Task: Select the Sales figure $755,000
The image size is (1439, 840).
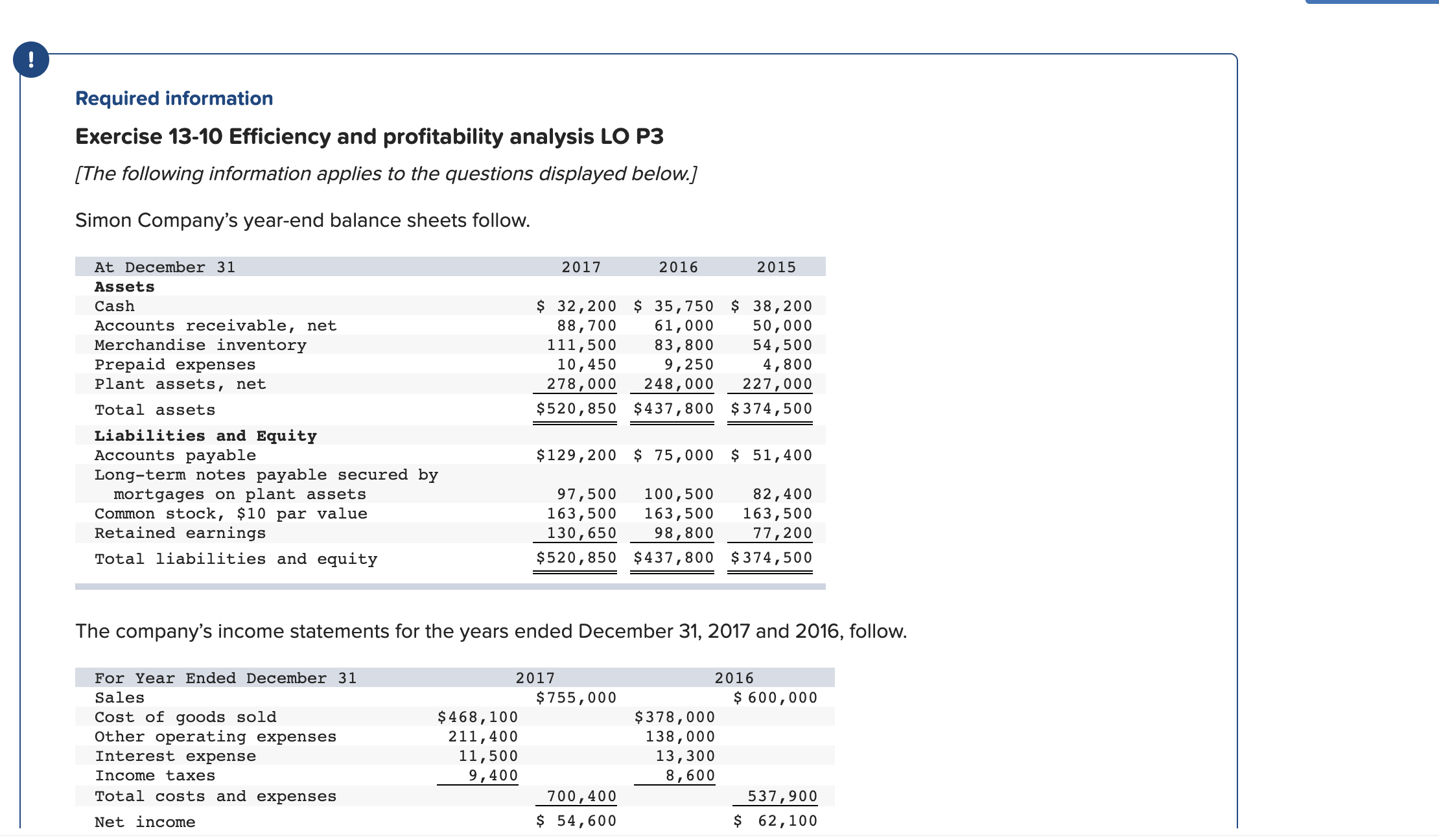Action: (x=574, y=697)
